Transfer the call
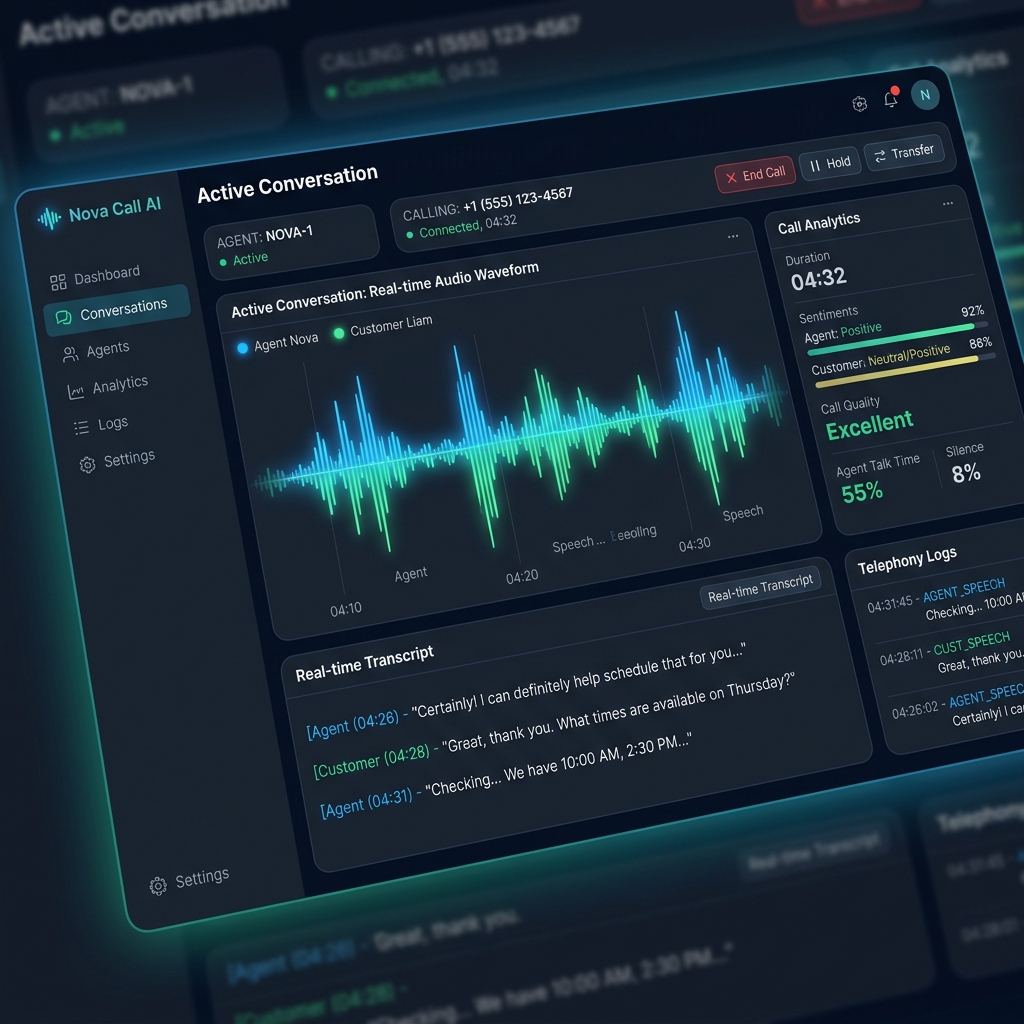 pyautogui.click(x=904, y=153)
